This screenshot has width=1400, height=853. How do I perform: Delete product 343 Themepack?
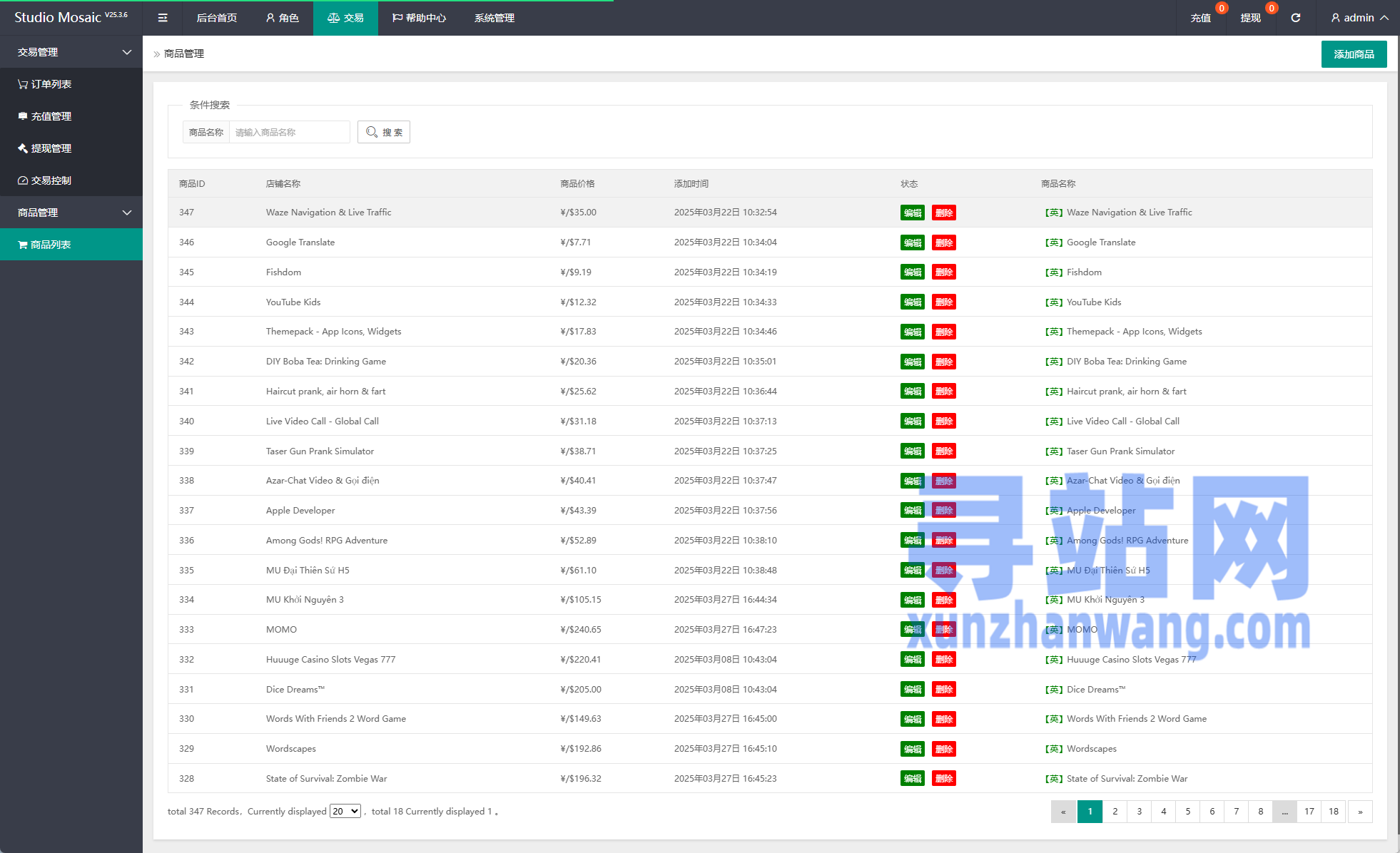click(944, 332)
